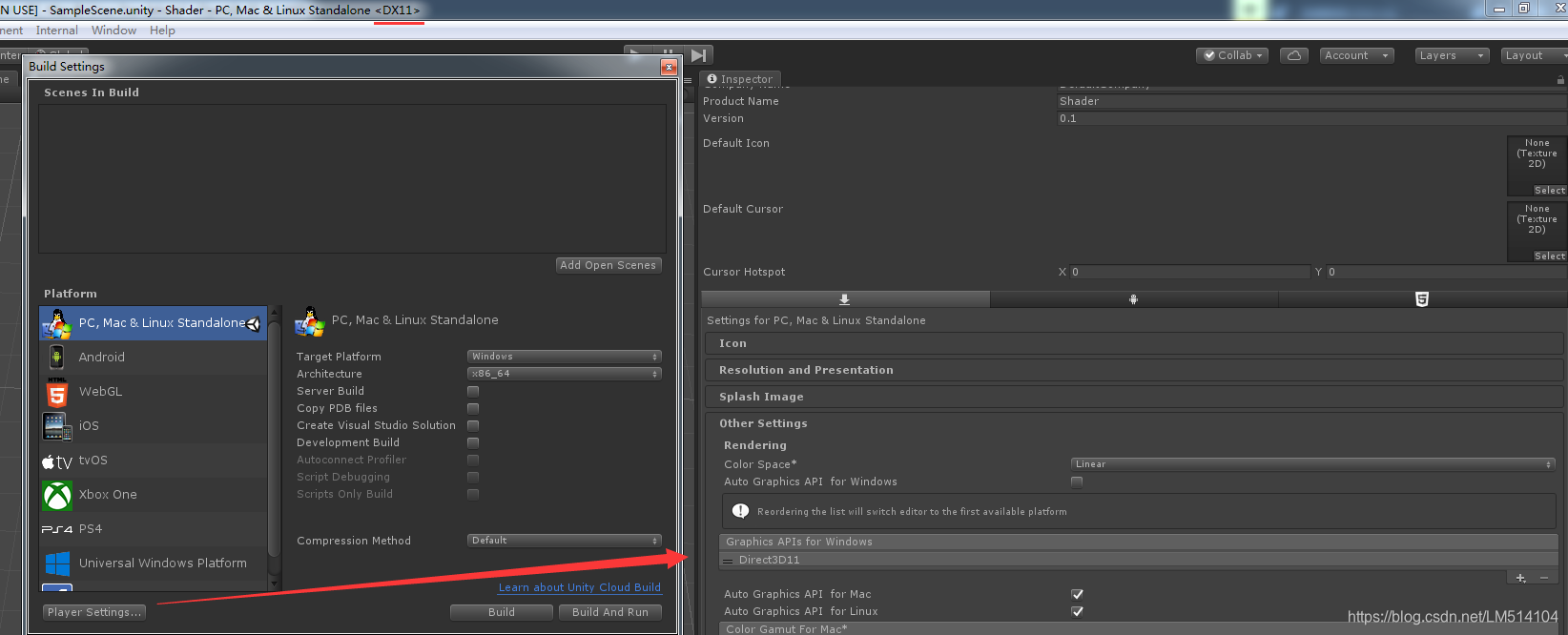Select the Direct3D11 graphics API entry

click(1138, 560)
